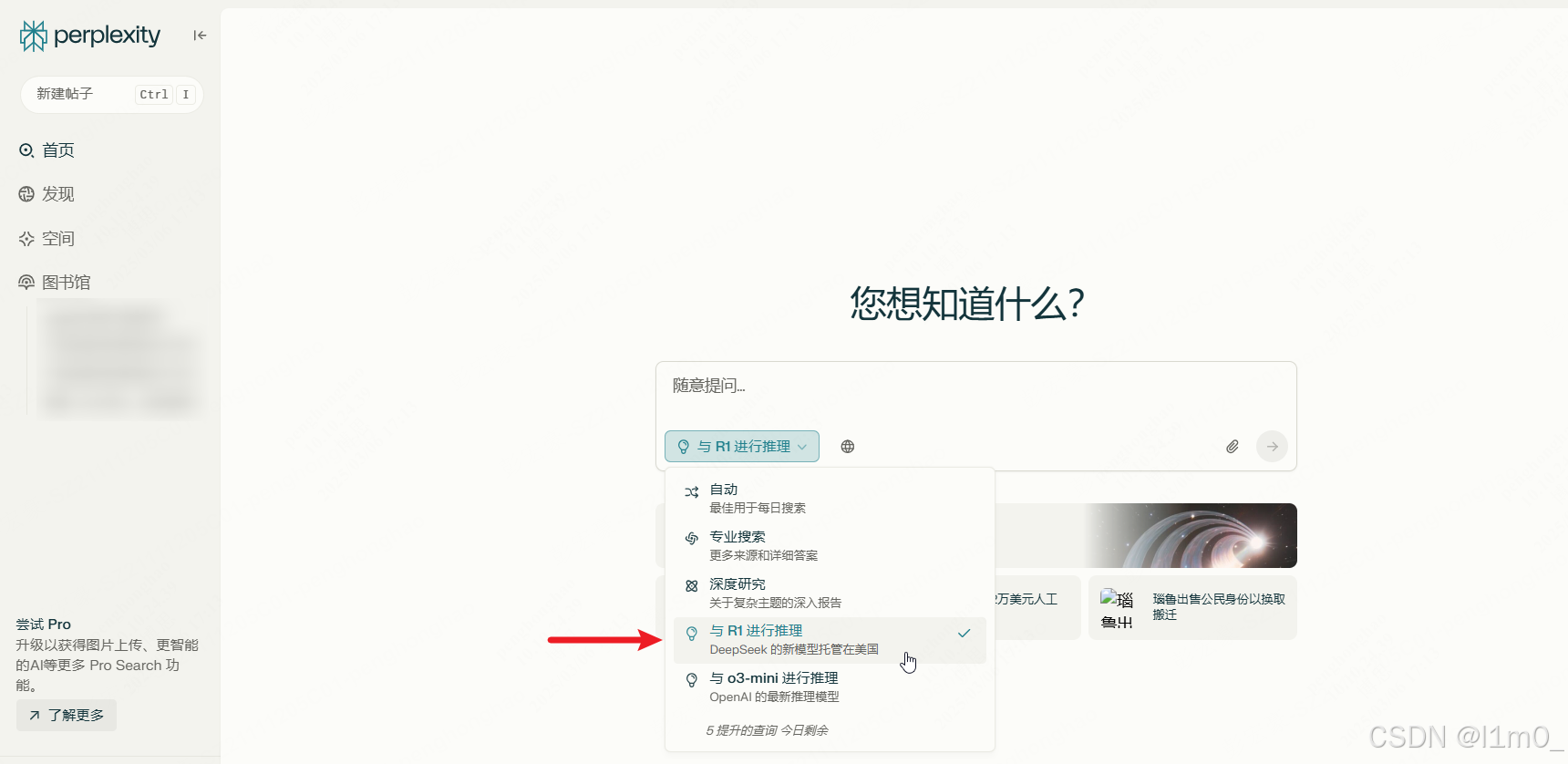
Task: Open new thread via 新建帖子 button
Action: [x=111, y=94]
